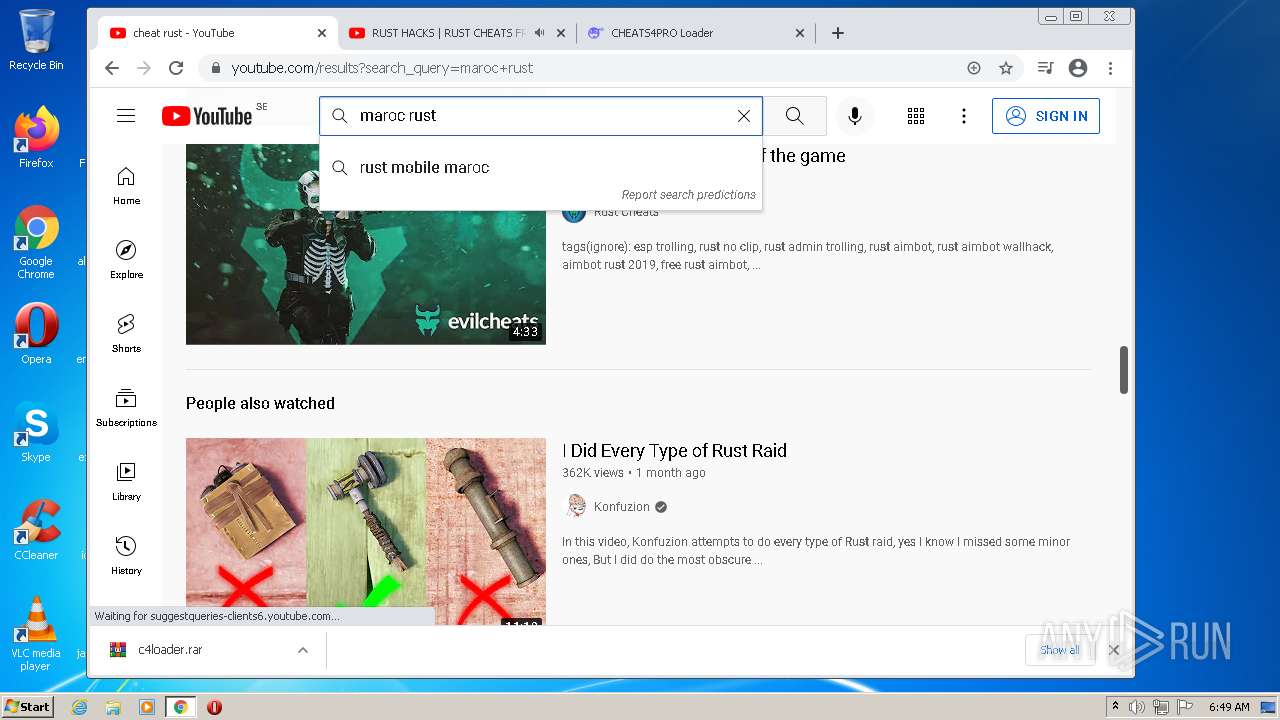Image resolution: width=1280 pixels, height=720 pixels.
Task: Open Library in the sidebar
Action: pos(126,482)
